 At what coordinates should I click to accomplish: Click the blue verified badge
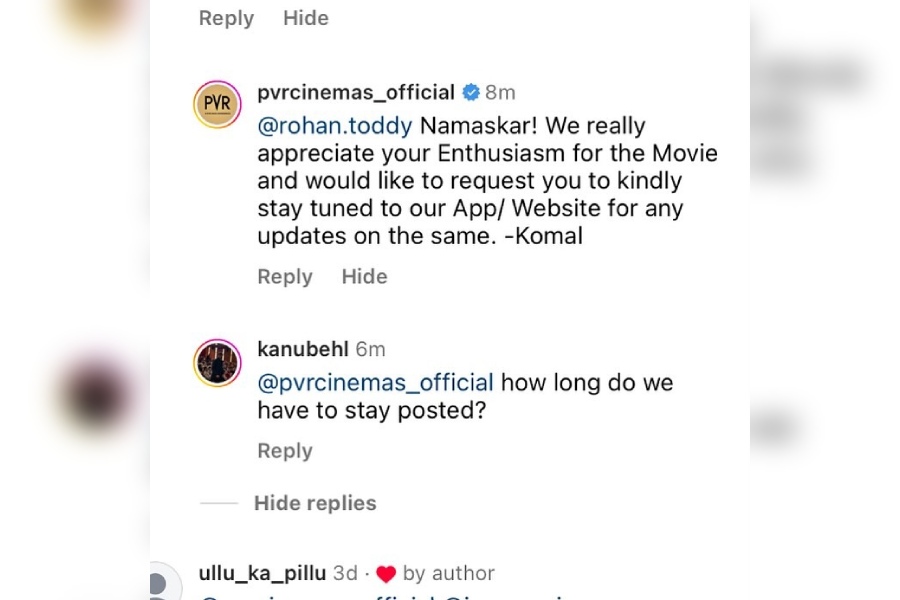coord(470,93)
